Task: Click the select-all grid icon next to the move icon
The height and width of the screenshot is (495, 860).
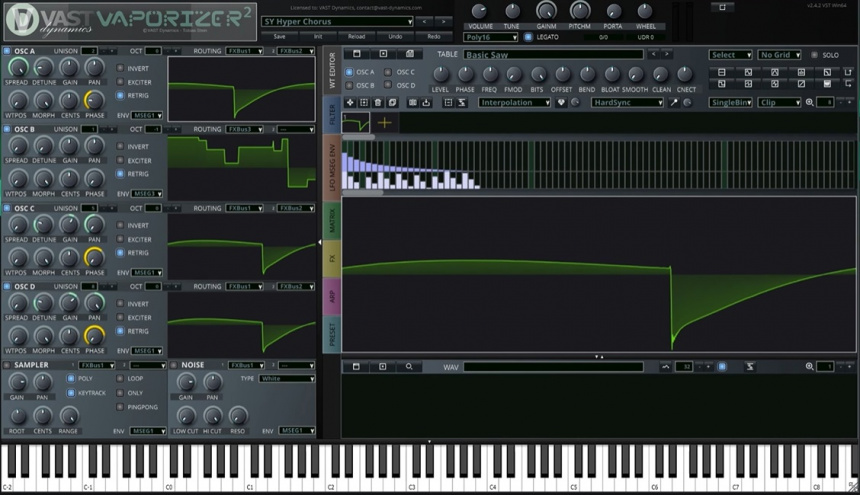Action: (x=364, y=103)
